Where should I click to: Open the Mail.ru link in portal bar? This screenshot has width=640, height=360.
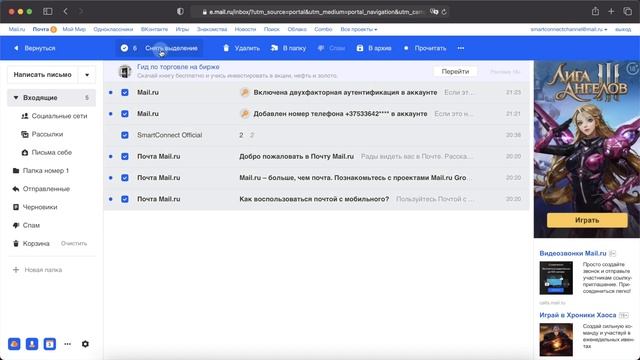click(17, 29)
